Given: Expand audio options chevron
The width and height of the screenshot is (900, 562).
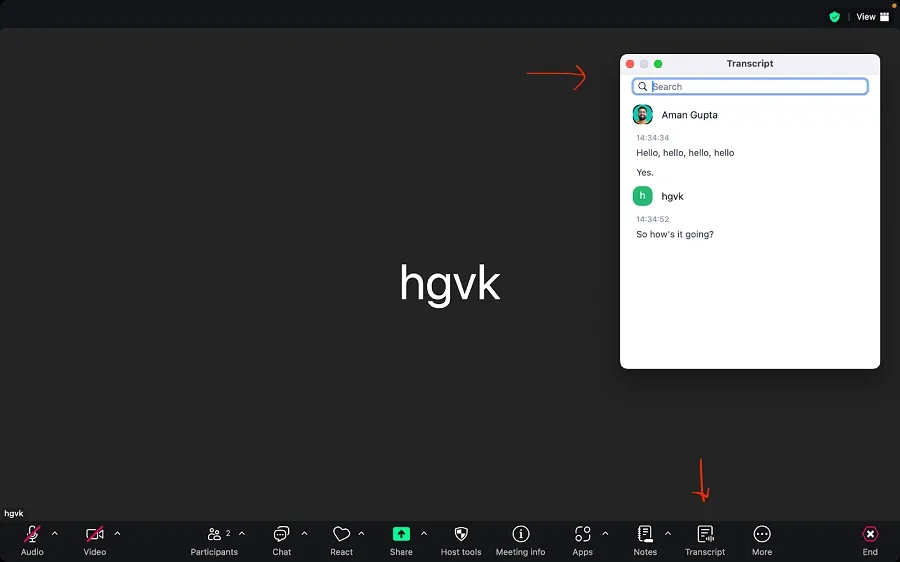Looking at the screenshot, I should tap(55, 534).
